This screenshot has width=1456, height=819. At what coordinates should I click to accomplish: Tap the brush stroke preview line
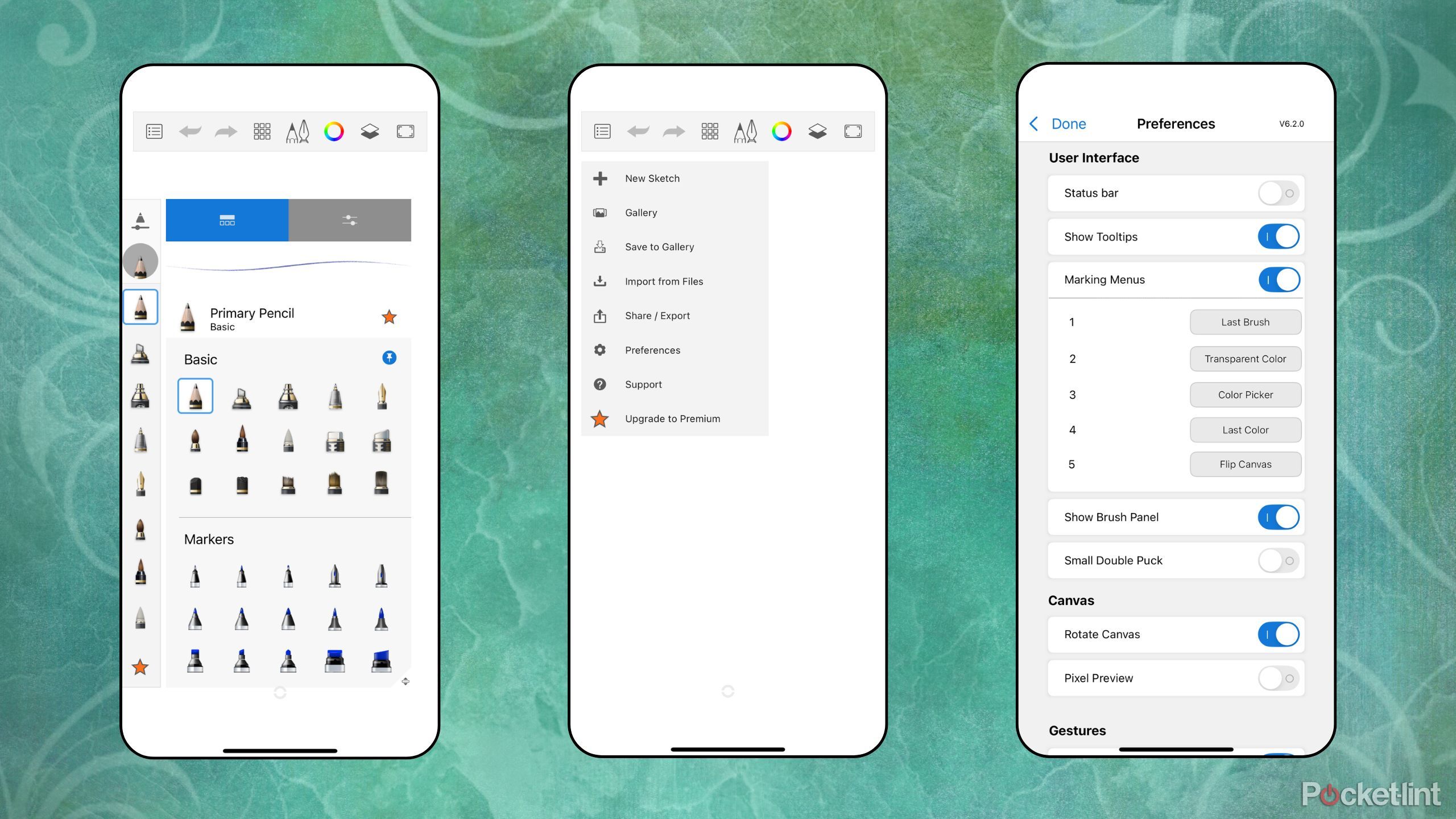click(288, 265)
